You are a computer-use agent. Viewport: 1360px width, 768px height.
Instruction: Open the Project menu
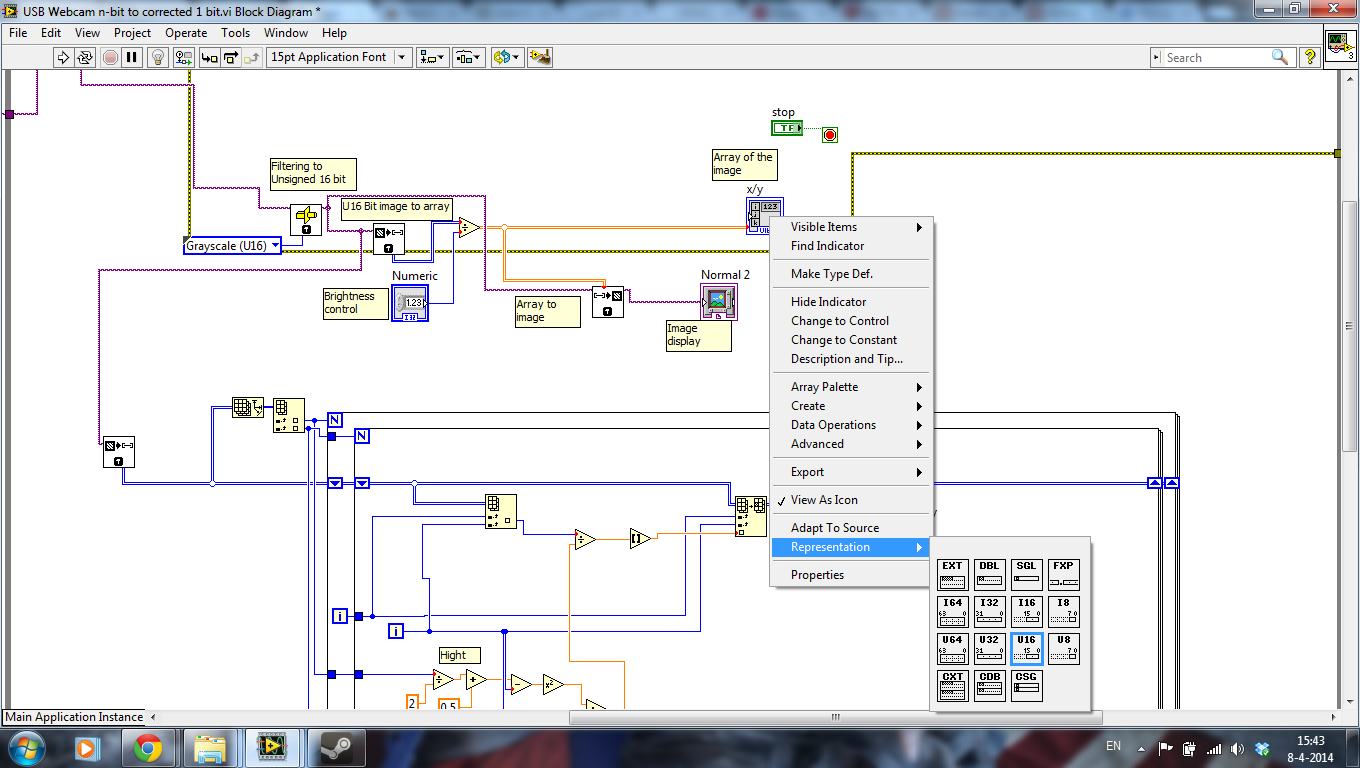coord(132,33)
